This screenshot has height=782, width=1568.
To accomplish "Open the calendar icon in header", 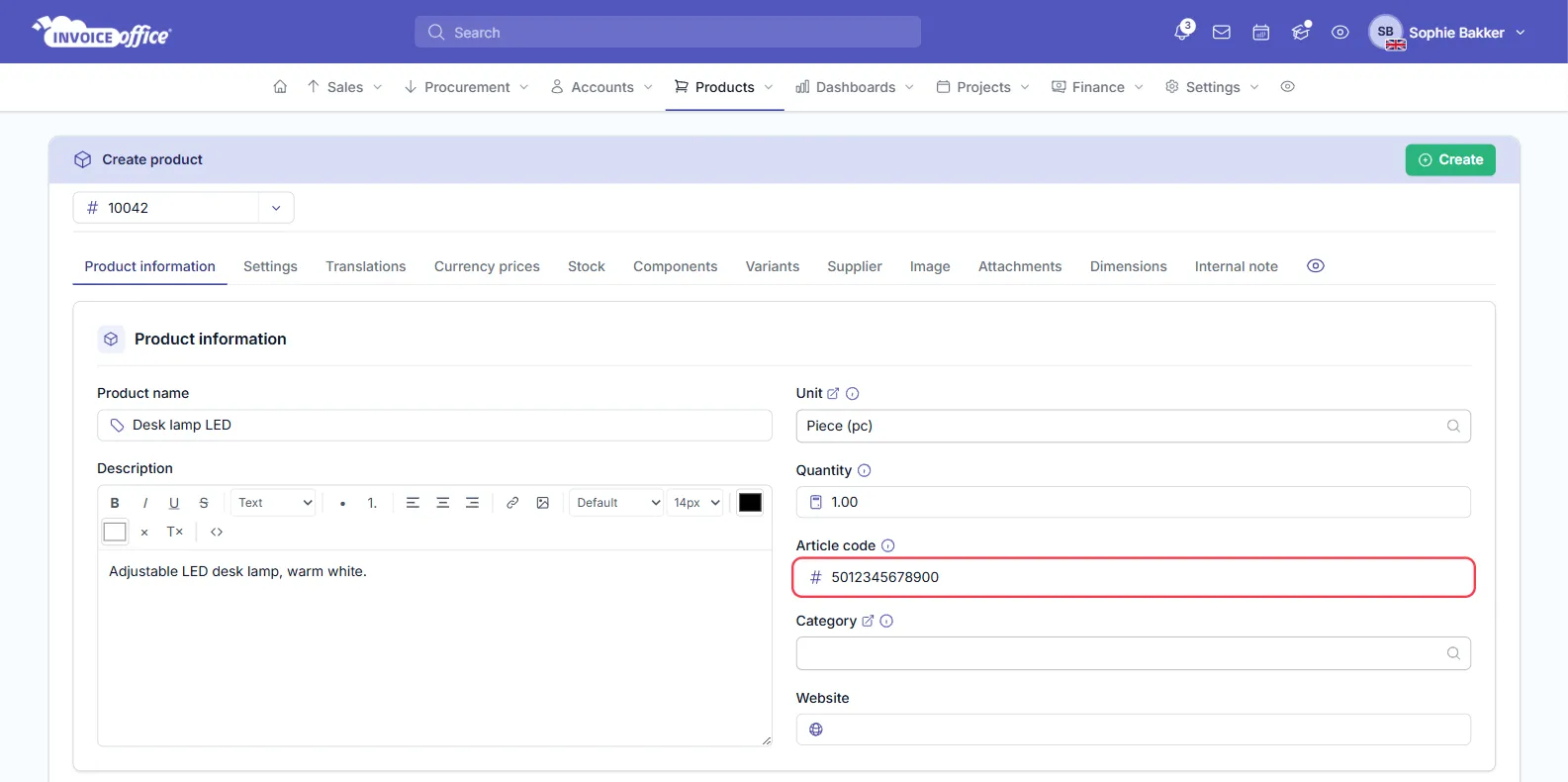I will [1261, 33].
